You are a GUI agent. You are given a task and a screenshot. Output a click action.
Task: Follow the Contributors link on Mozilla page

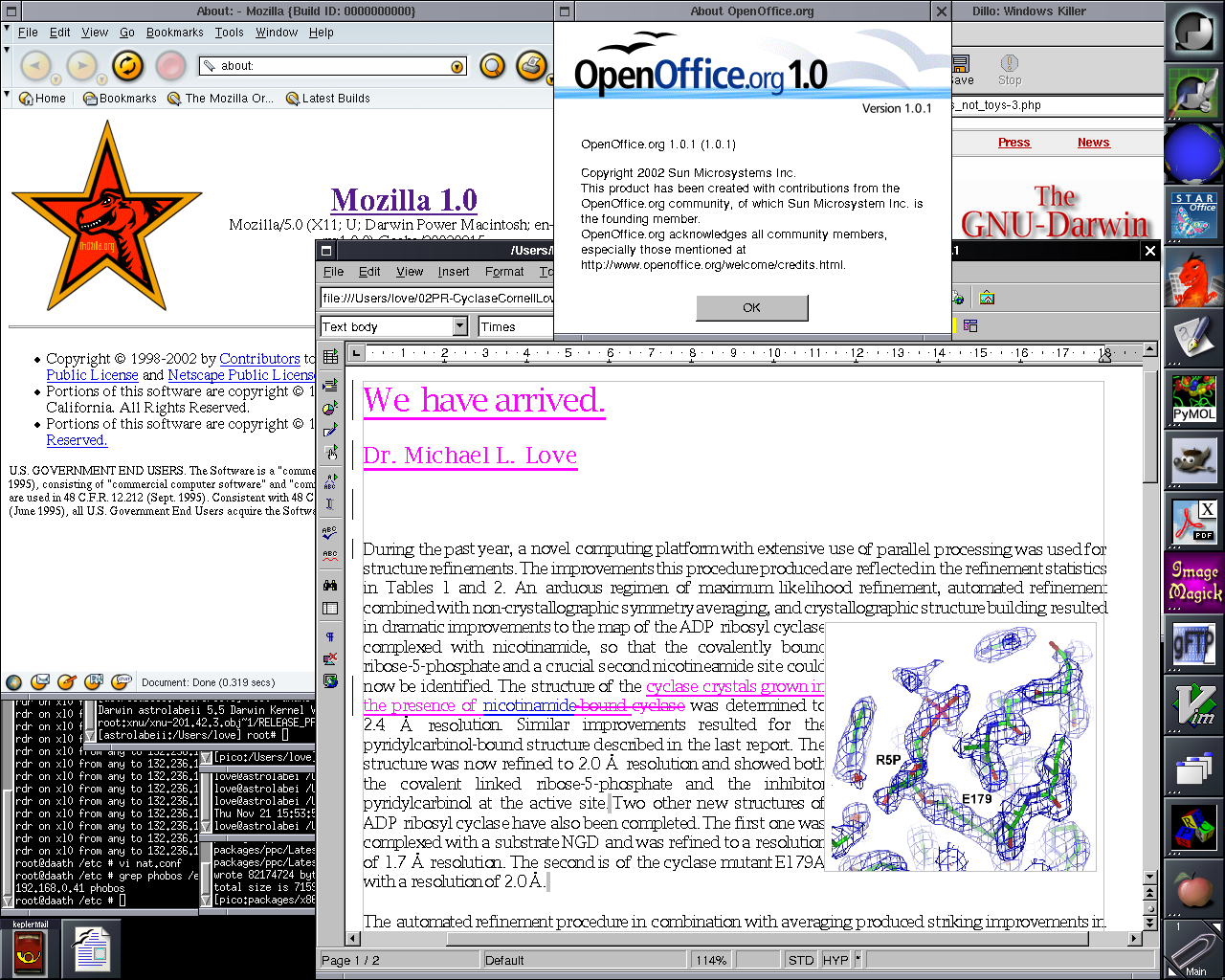tap(259, 359)
